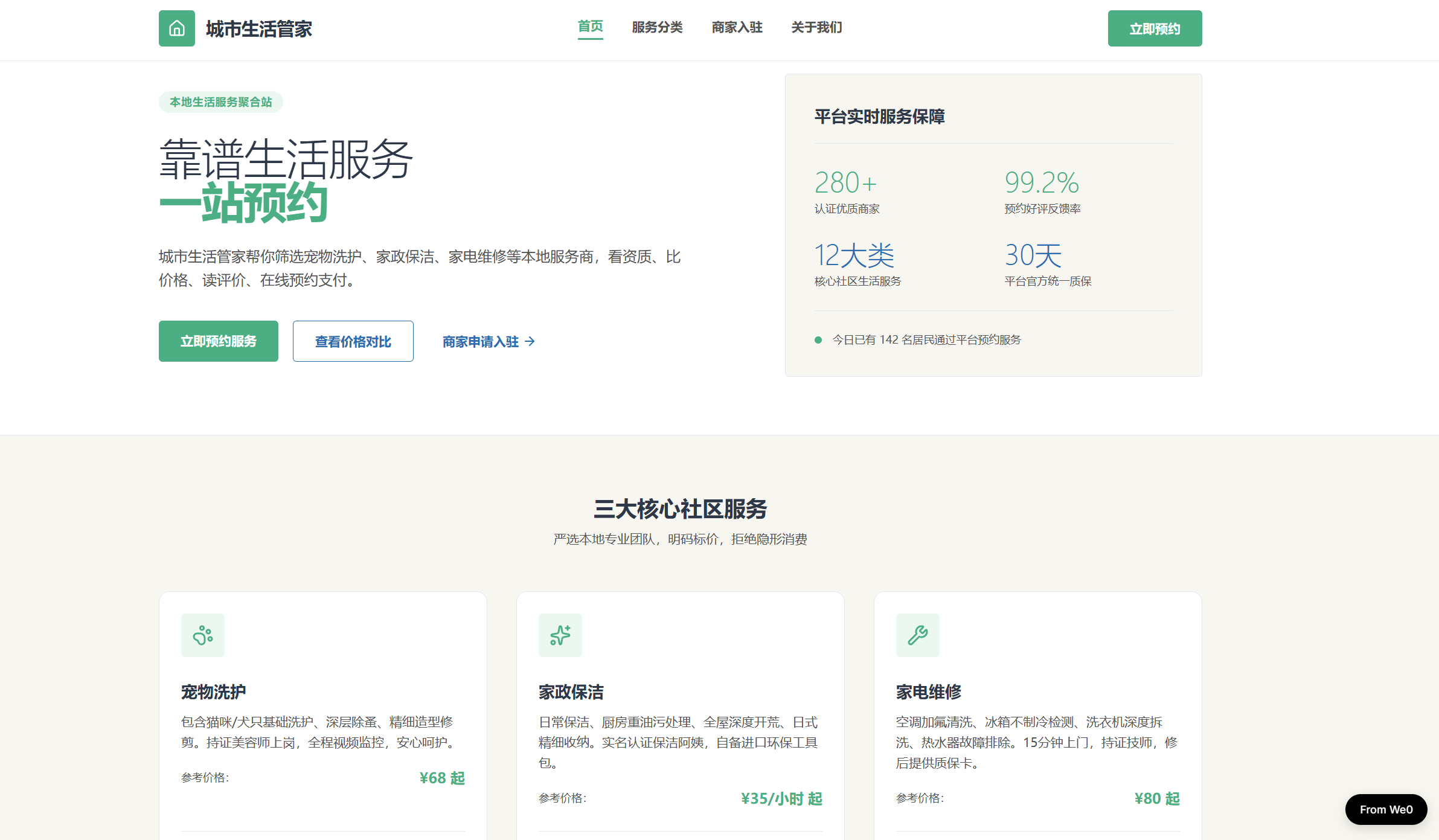Click the 查看价格对比 outlined button
Image resolution: width=1439 pixels, height=840 pixels.
[353, 341]
